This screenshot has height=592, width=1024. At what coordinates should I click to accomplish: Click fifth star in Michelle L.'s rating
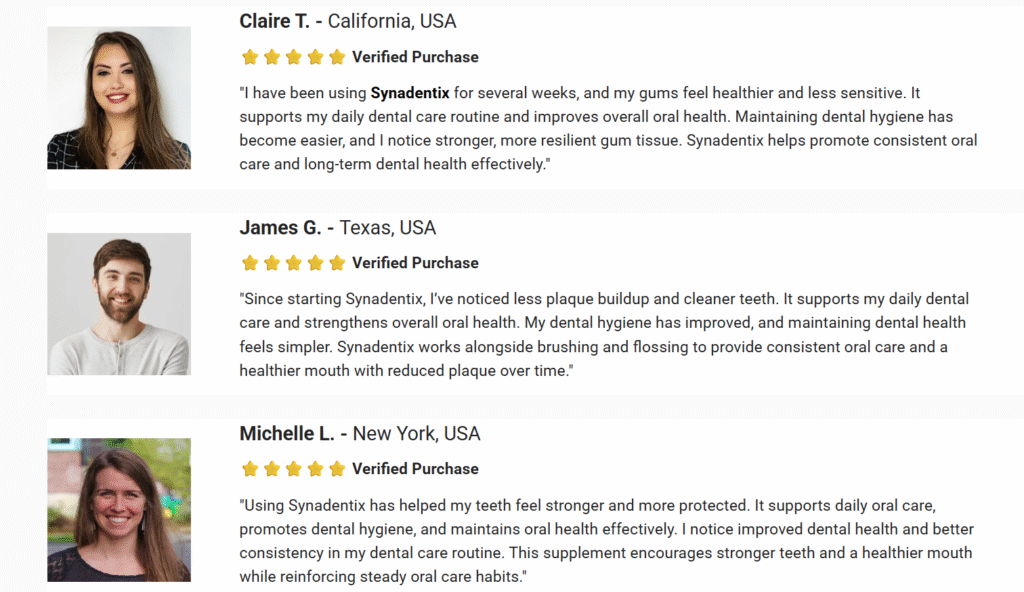click(x=337, y=469)
